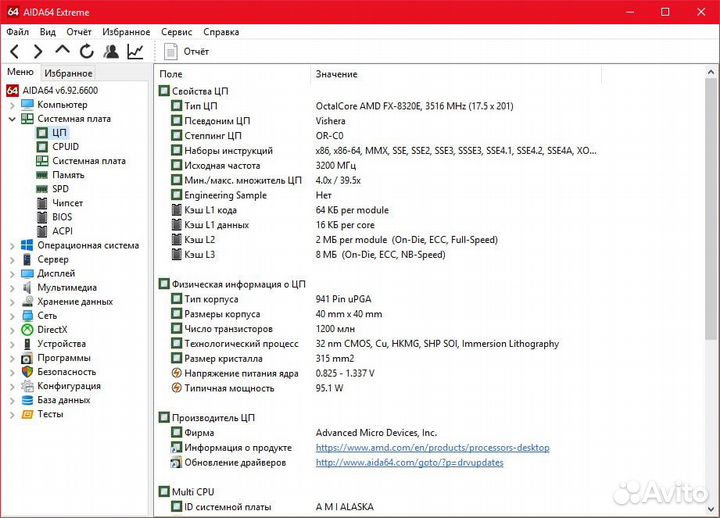Select the Системная плата sub-item under ЦП siblings
Image resolution: width=720 pixels, height=518 pixels.
pos(89,161)
